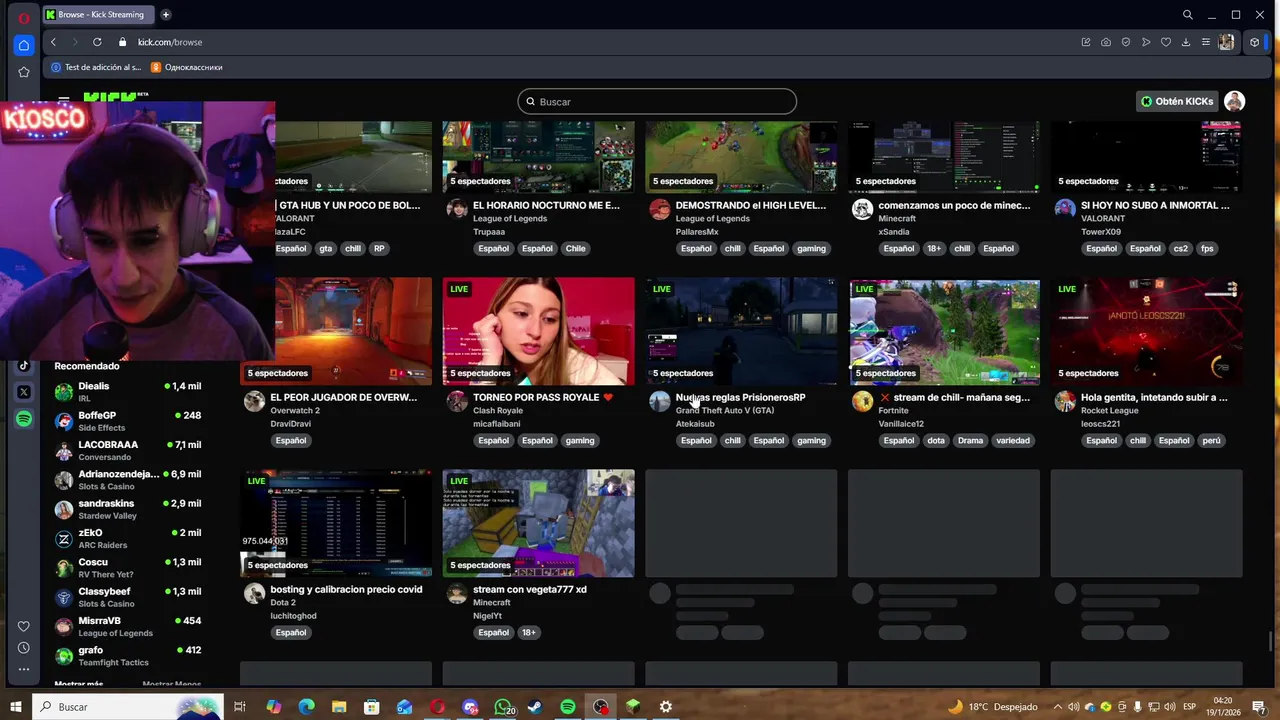Screen dimensions: 1280x720
Task: Click the edit page icon in the address bar
Action: pyautogui.click(x=1086, y=42)
